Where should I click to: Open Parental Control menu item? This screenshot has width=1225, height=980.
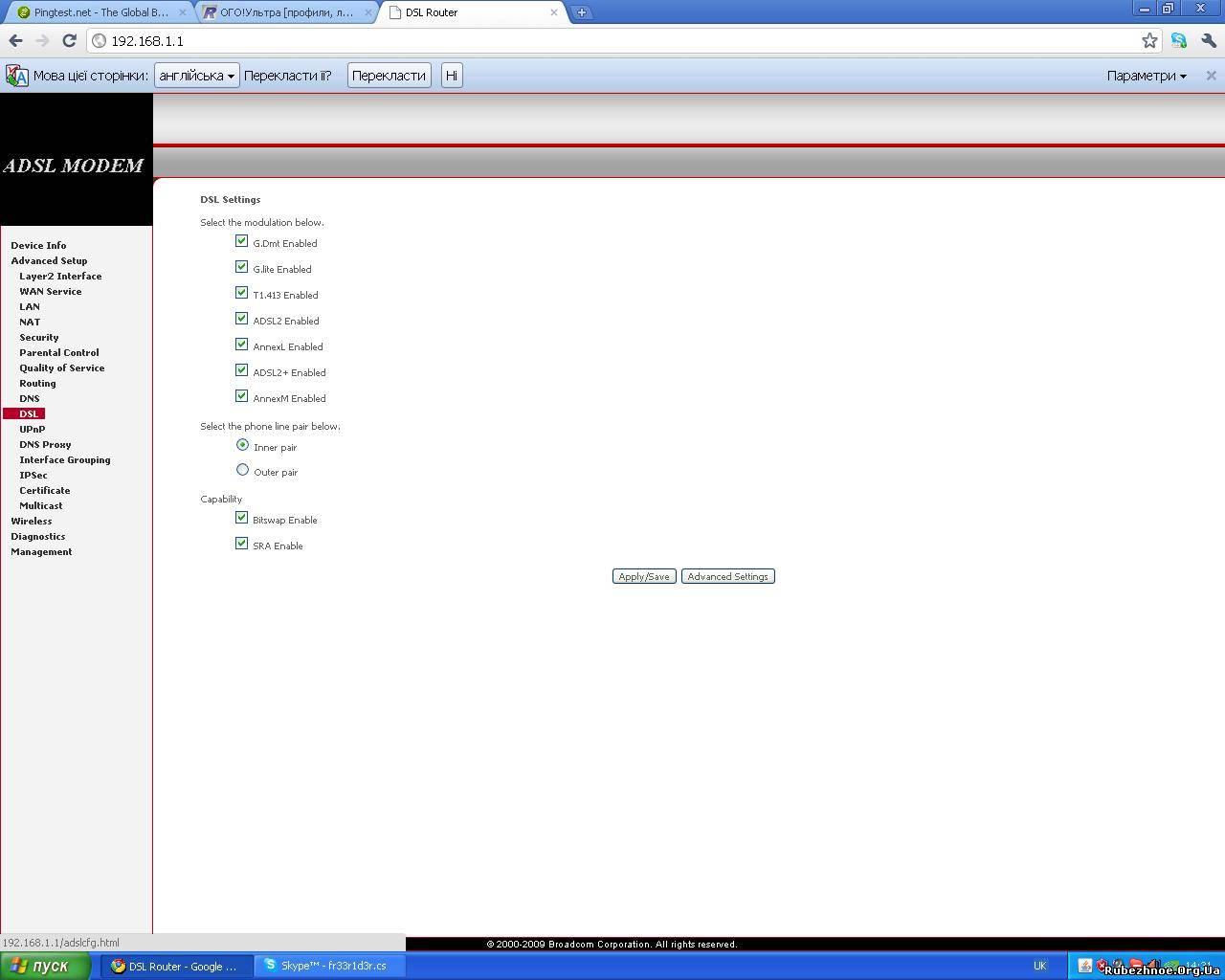click(x=59, y=352)
